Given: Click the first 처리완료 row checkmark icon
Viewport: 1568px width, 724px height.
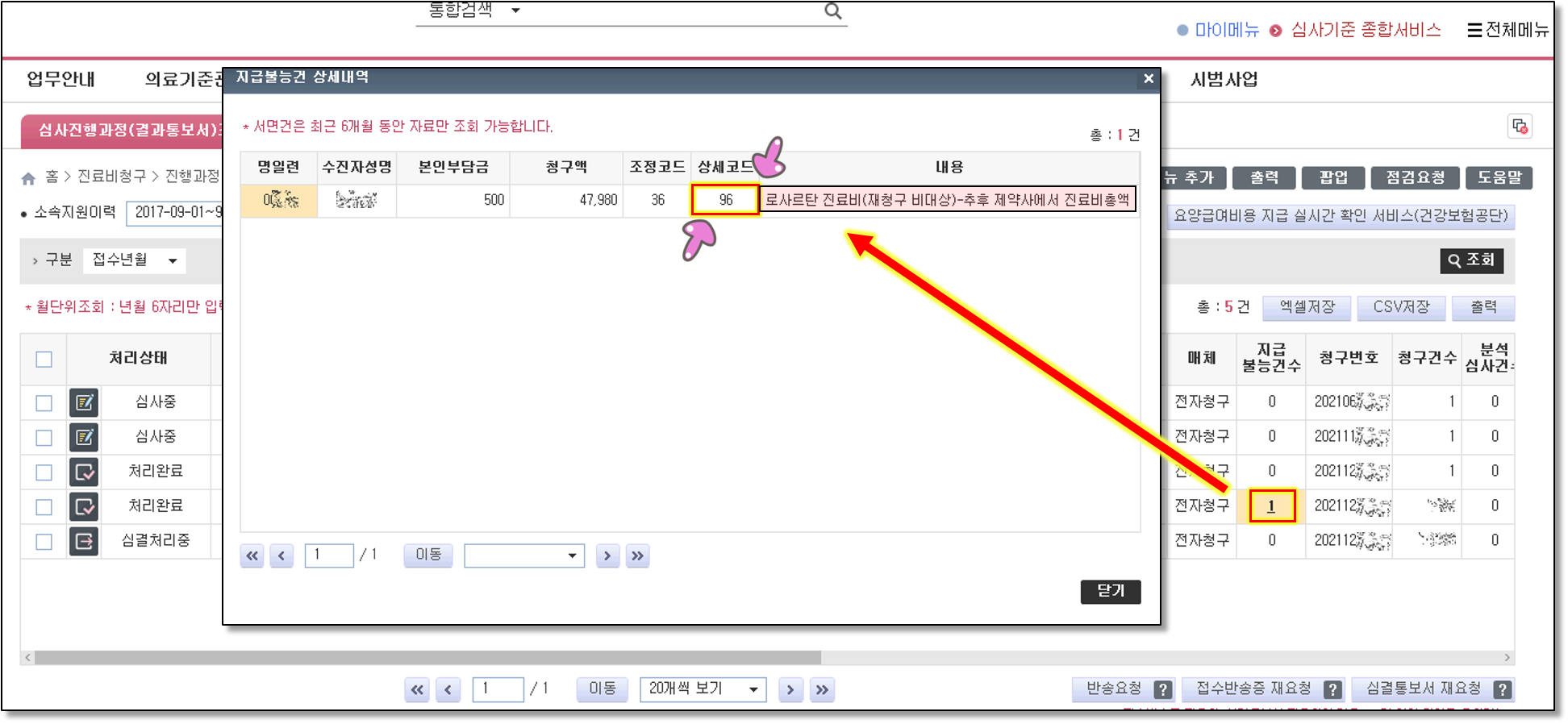Looking at the screenshot, I should click(84, 472).
